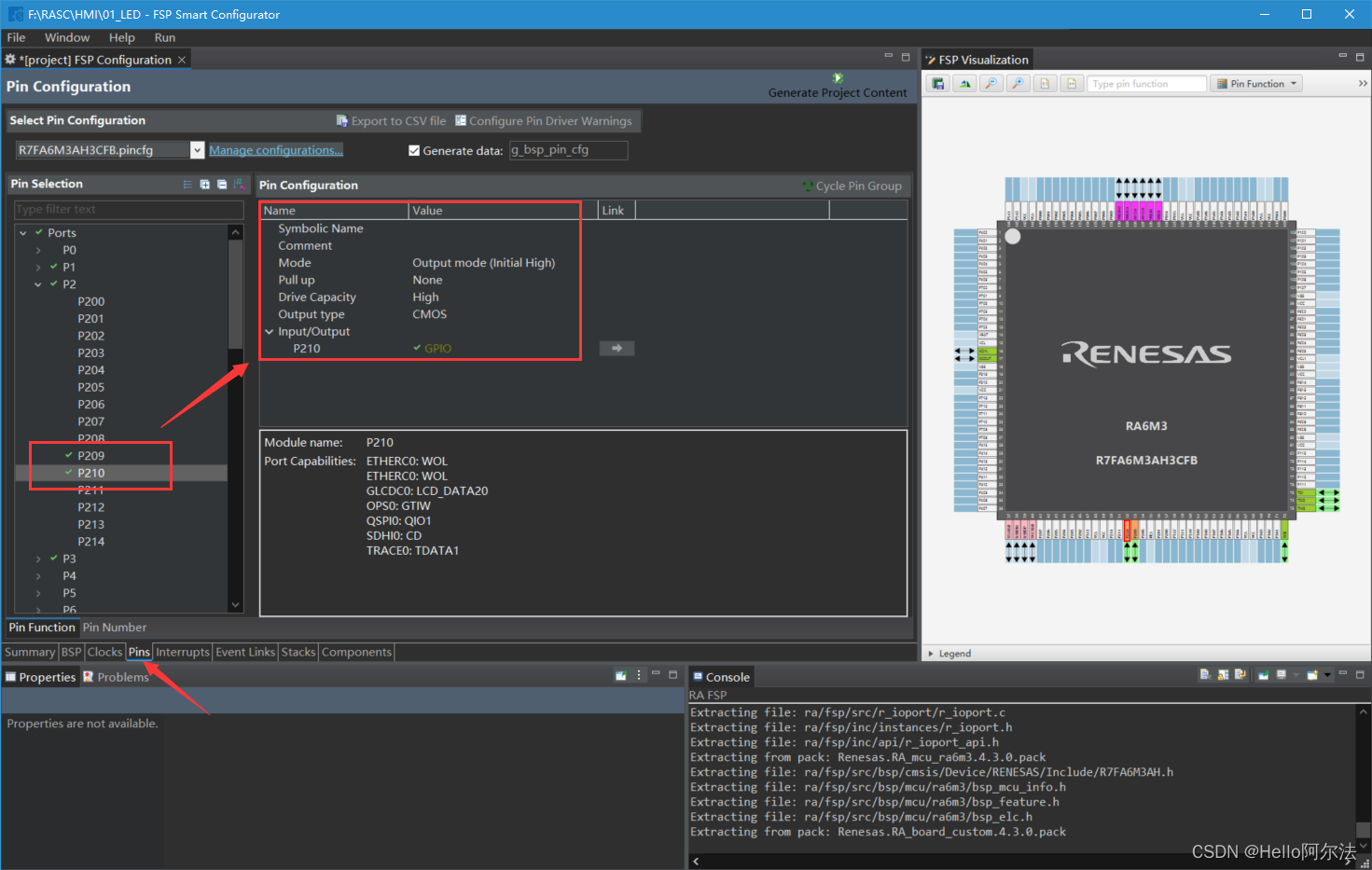Click the Cycle Pin Group button
This screenshot has width=1372, height=870.
pyautogui.click(x=852, y=186)
